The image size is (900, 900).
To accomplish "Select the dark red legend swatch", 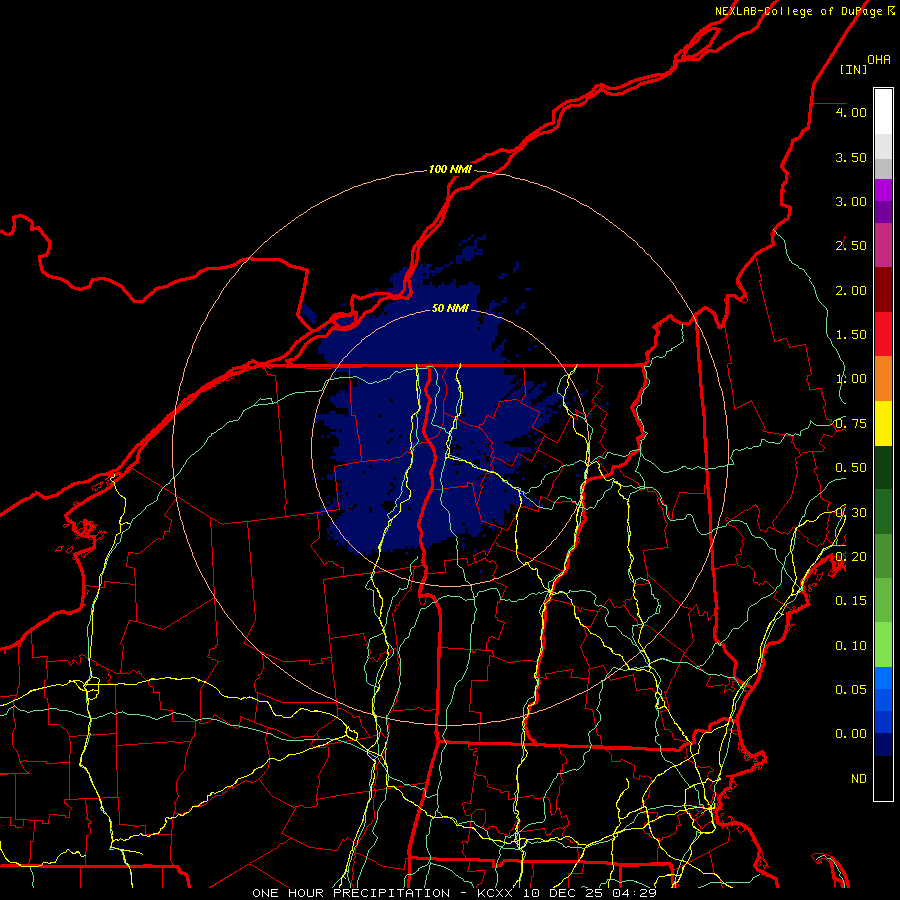I will coord(883,290).
